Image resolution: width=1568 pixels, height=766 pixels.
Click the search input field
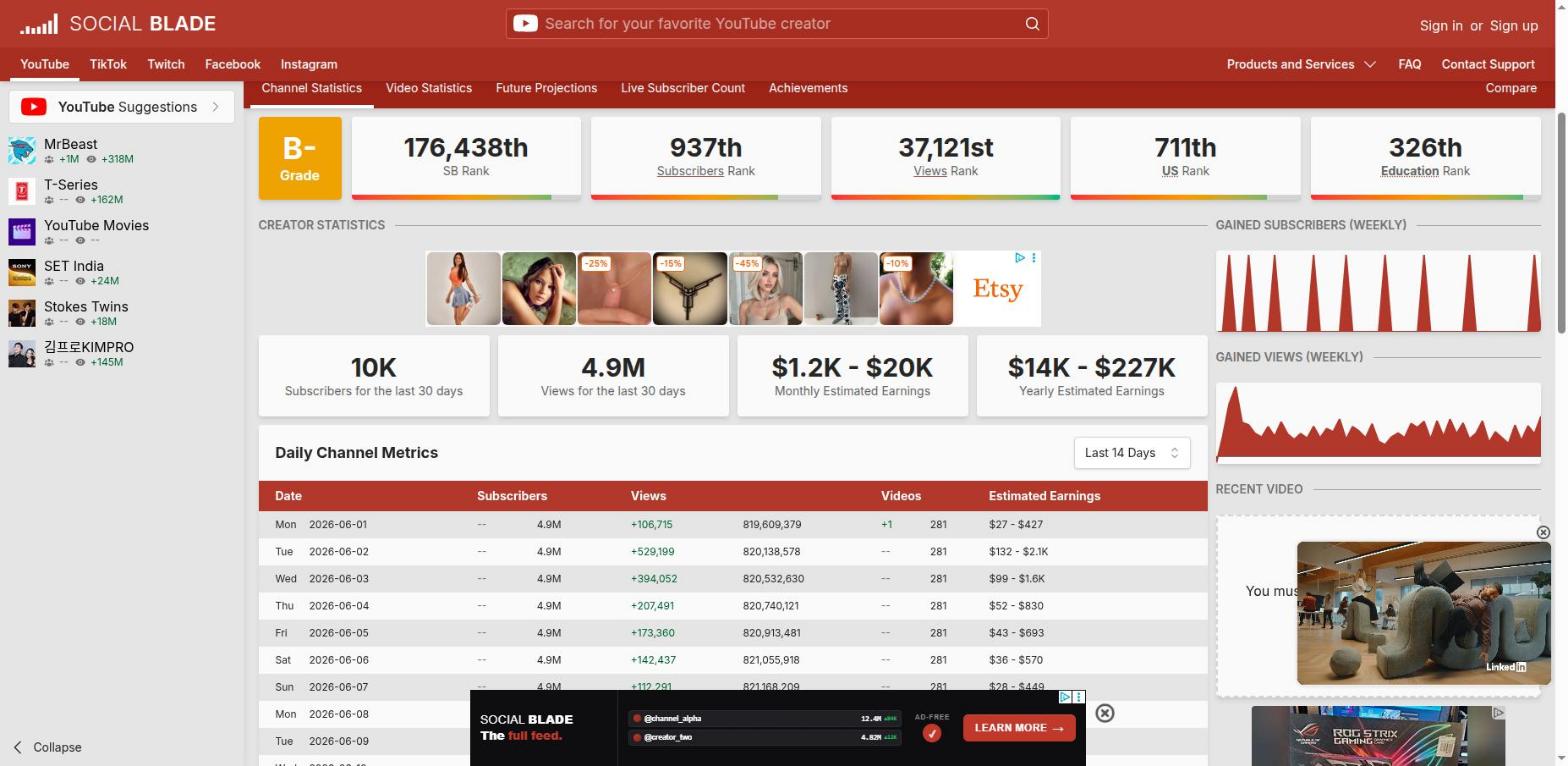(x=777, y=24)
